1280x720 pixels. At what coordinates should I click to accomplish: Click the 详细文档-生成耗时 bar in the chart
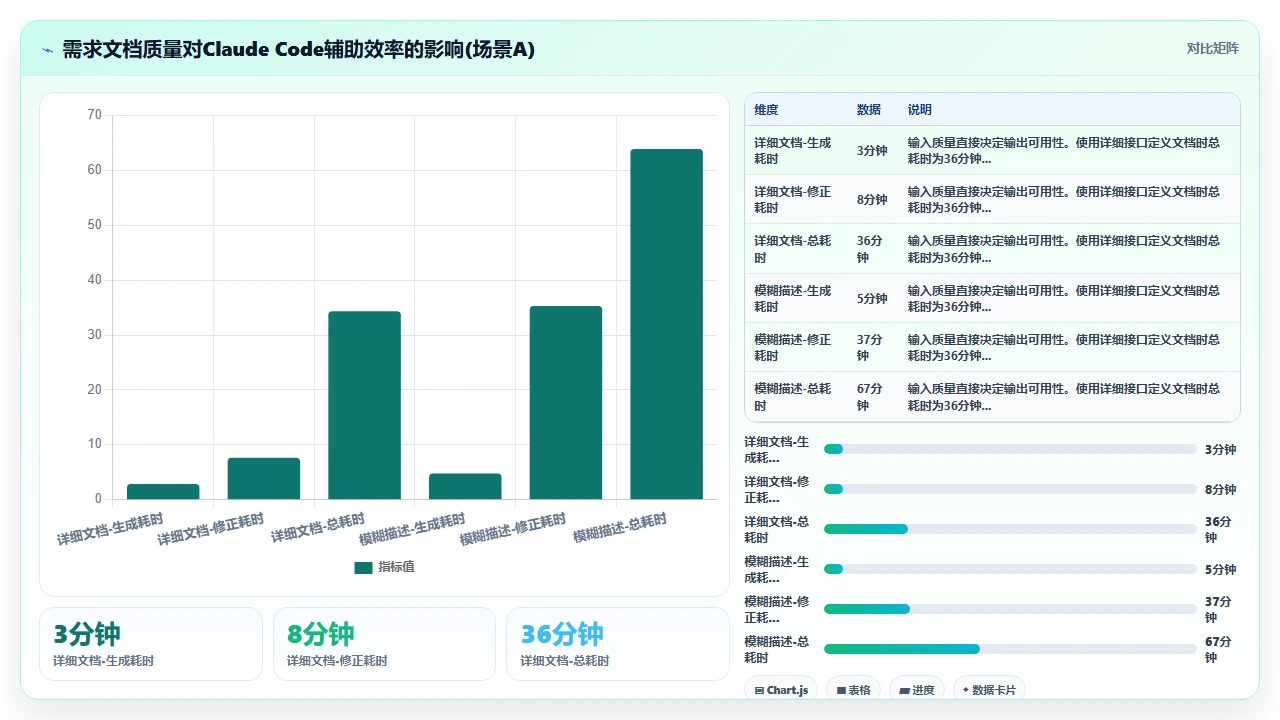click(163, 491)
